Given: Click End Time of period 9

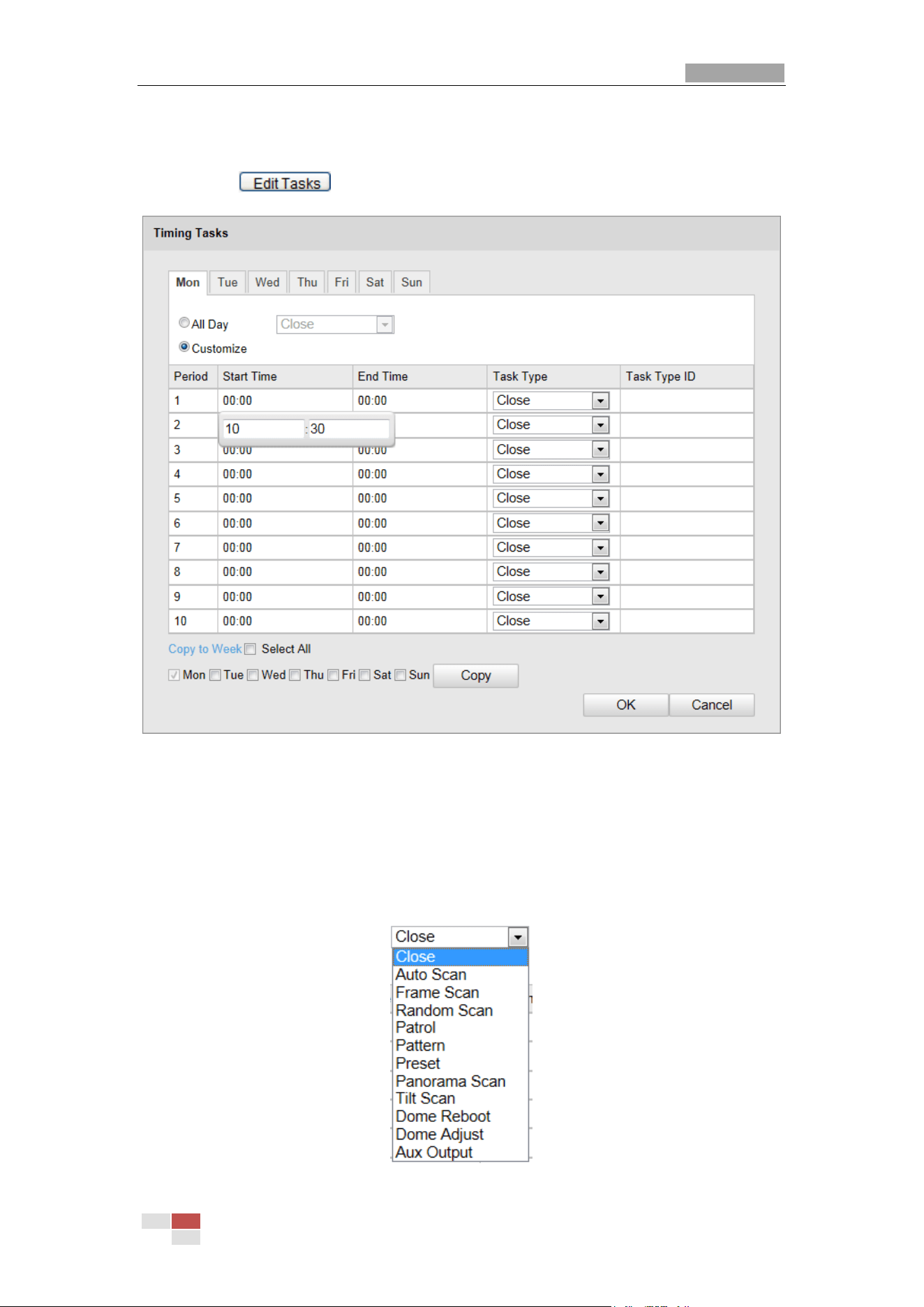Looking at the screenshot, I should tap(419, 596).
